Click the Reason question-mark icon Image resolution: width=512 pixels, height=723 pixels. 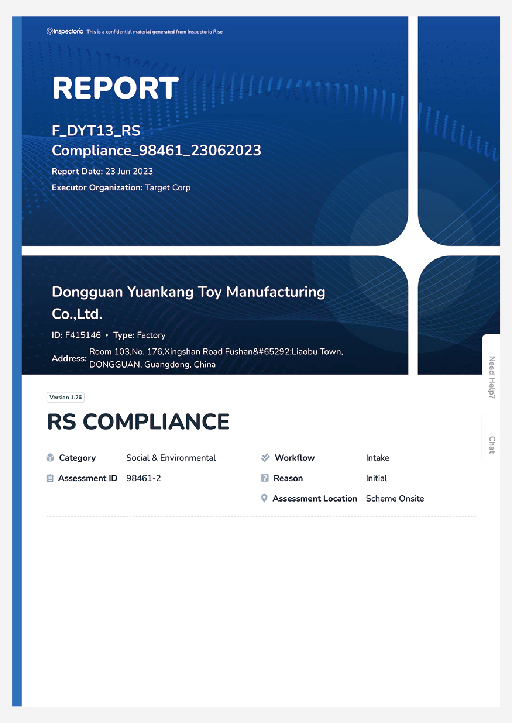[x=265, y=478]
